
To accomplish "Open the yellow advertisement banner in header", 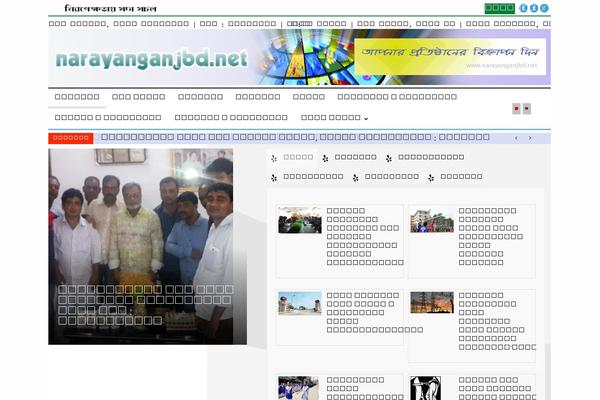I will [x=450, y=56].
